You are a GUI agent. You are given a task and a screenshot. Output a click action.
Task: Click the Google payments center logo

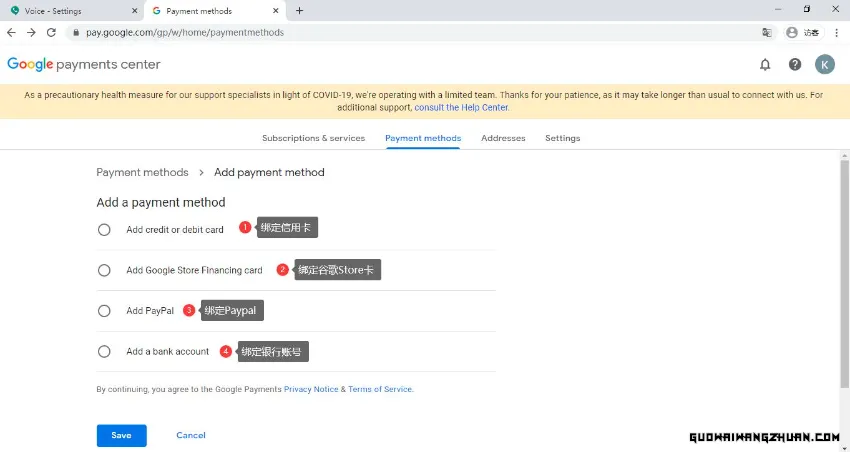(84, 64)
